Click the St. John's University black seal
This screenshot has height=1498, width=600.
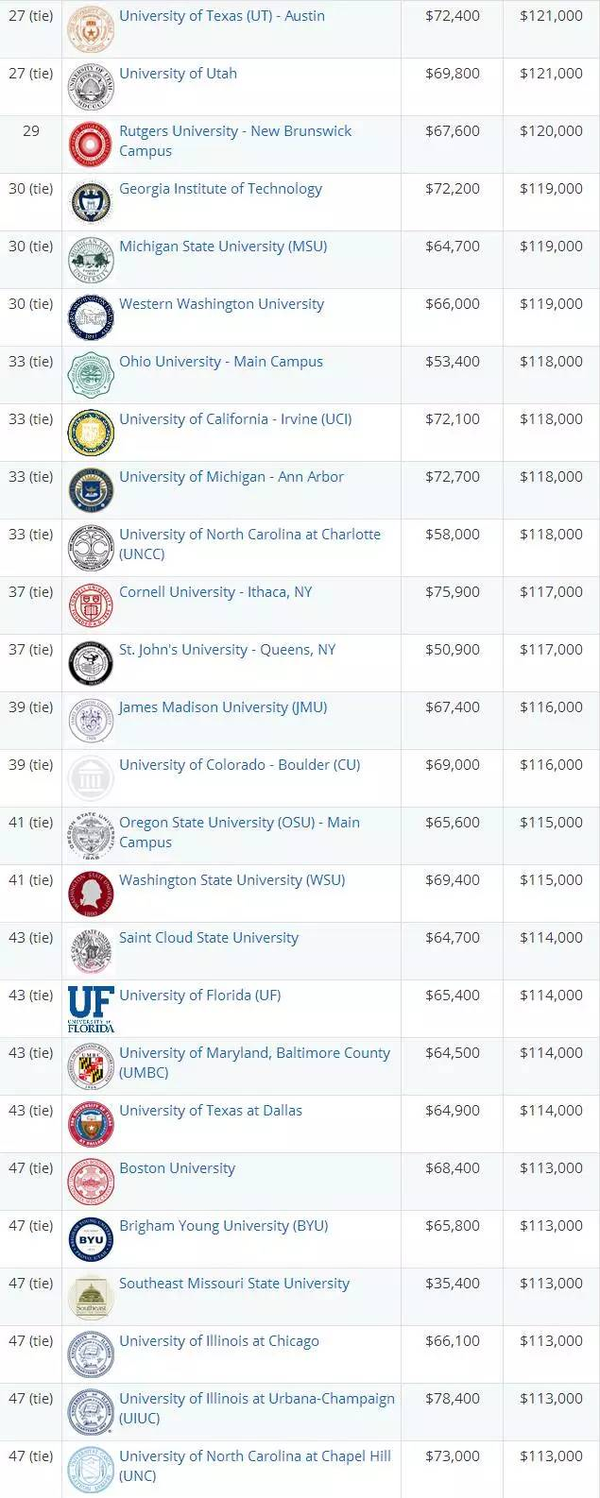[x=91, y=663]
